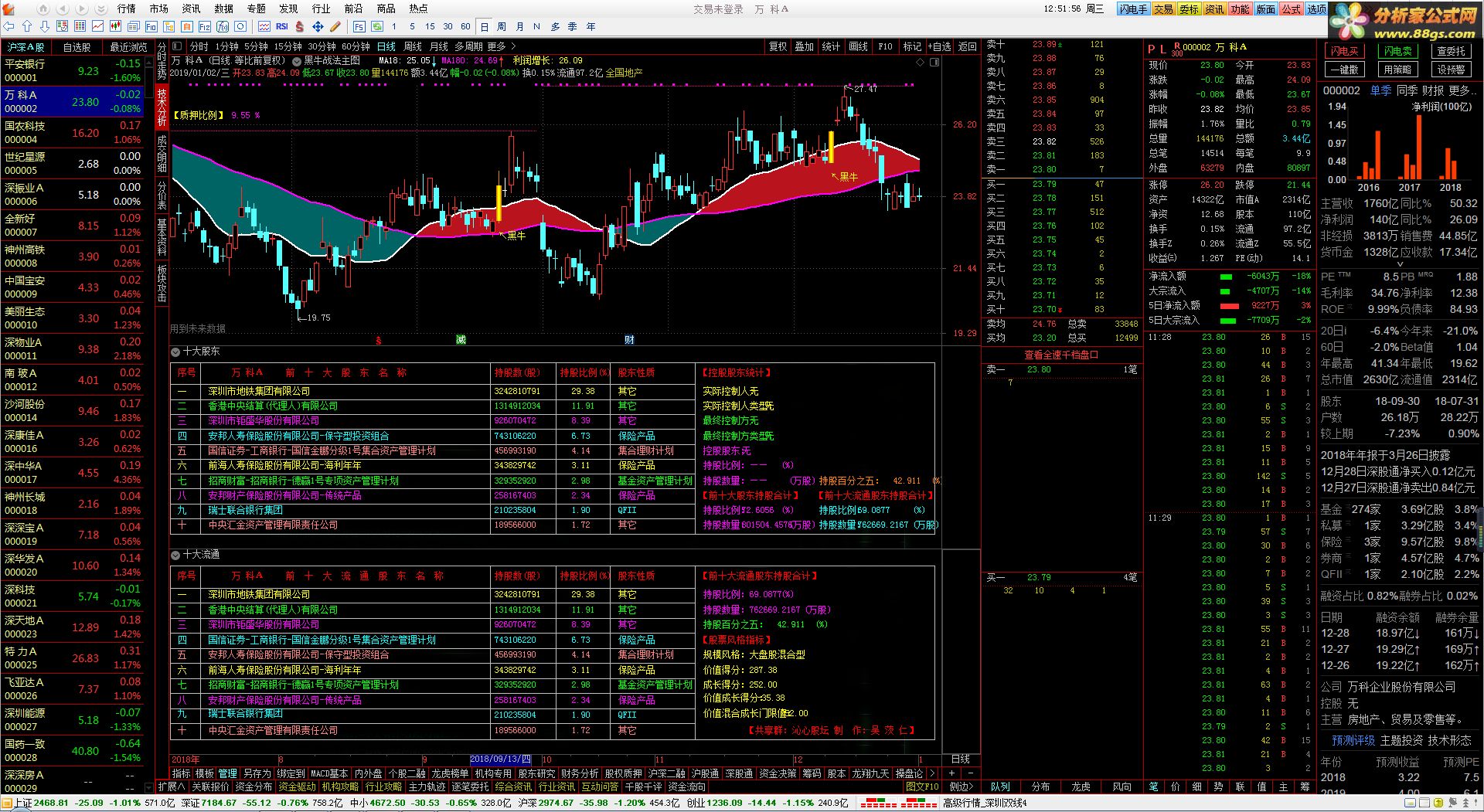This screenshot has height=812, width=1484.
Task: Click the F12 toolbar icon
Action: 205,26
